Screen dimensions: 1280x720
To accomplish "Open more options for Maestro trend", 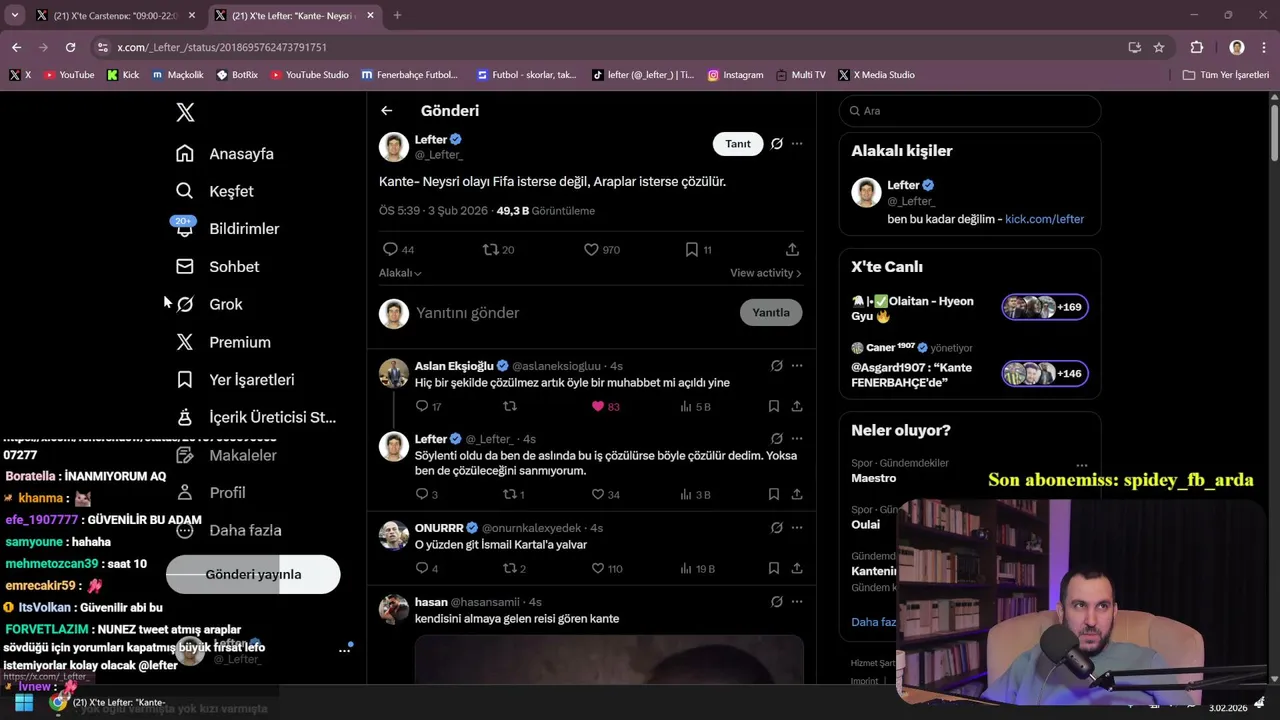I will [1082, 465].
